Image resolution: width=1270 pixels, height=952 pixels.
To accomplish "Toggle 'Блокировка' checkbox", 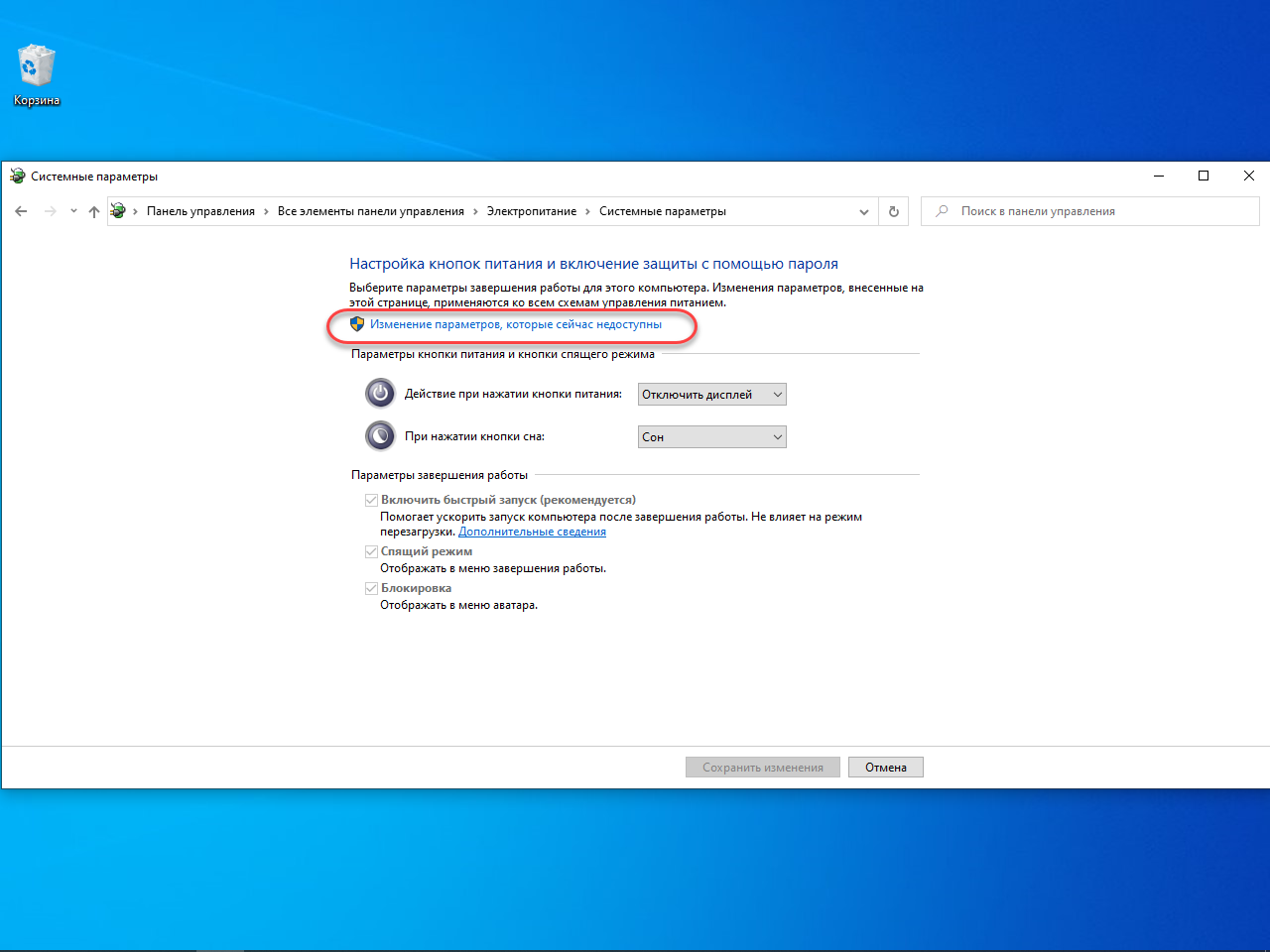I will click(371, 589).
